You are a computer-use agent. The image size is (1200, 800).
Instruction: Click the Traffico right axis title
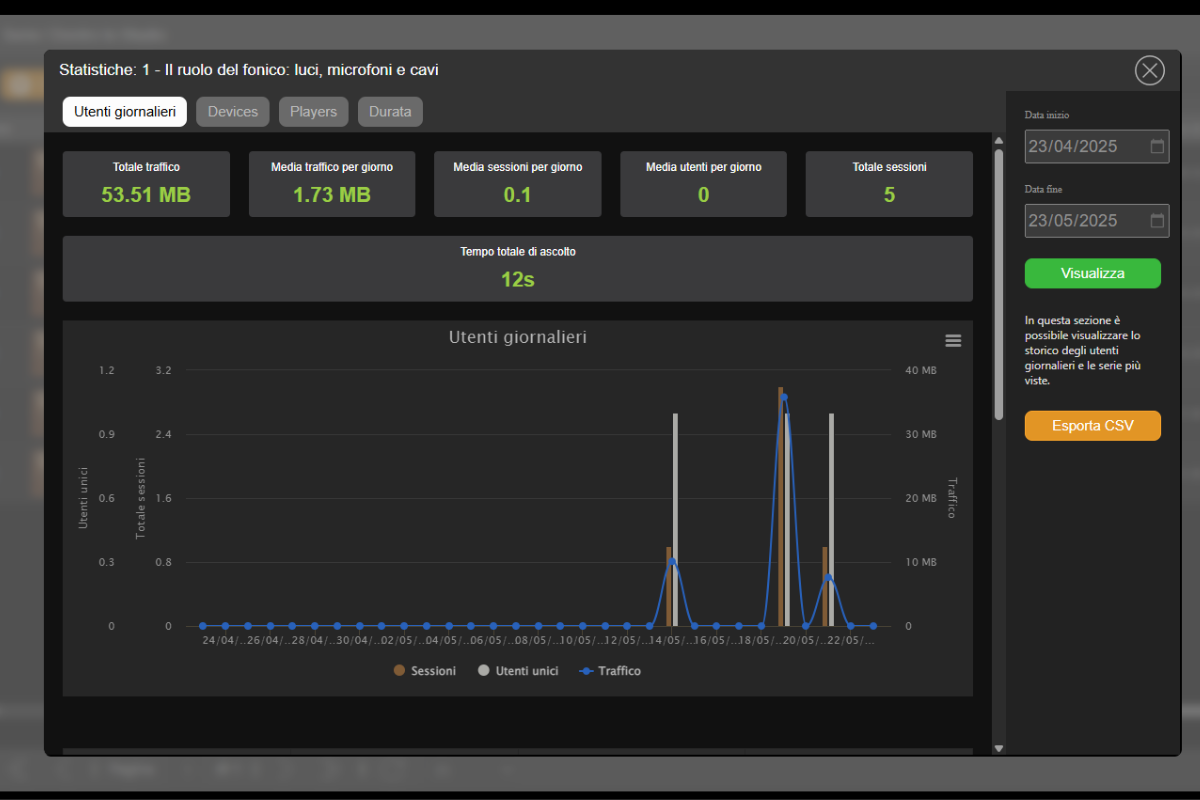tap(952, 497)
